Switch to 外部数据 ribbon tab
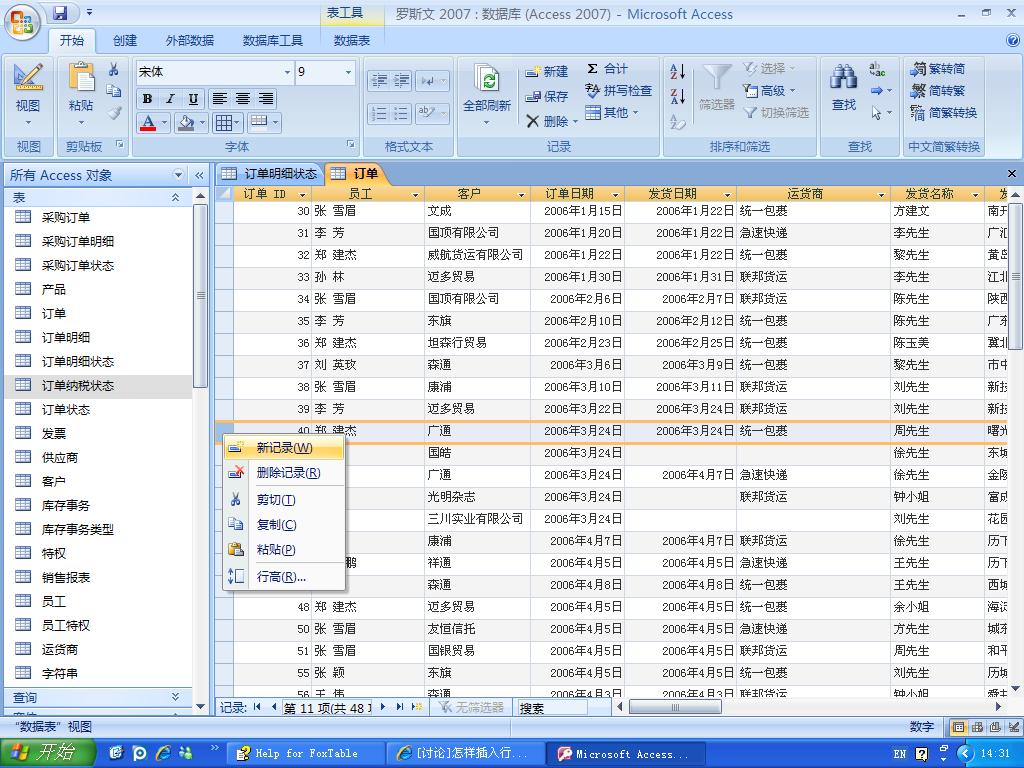The width and height of the screenshot is (1024, 768). coord(189,40)
